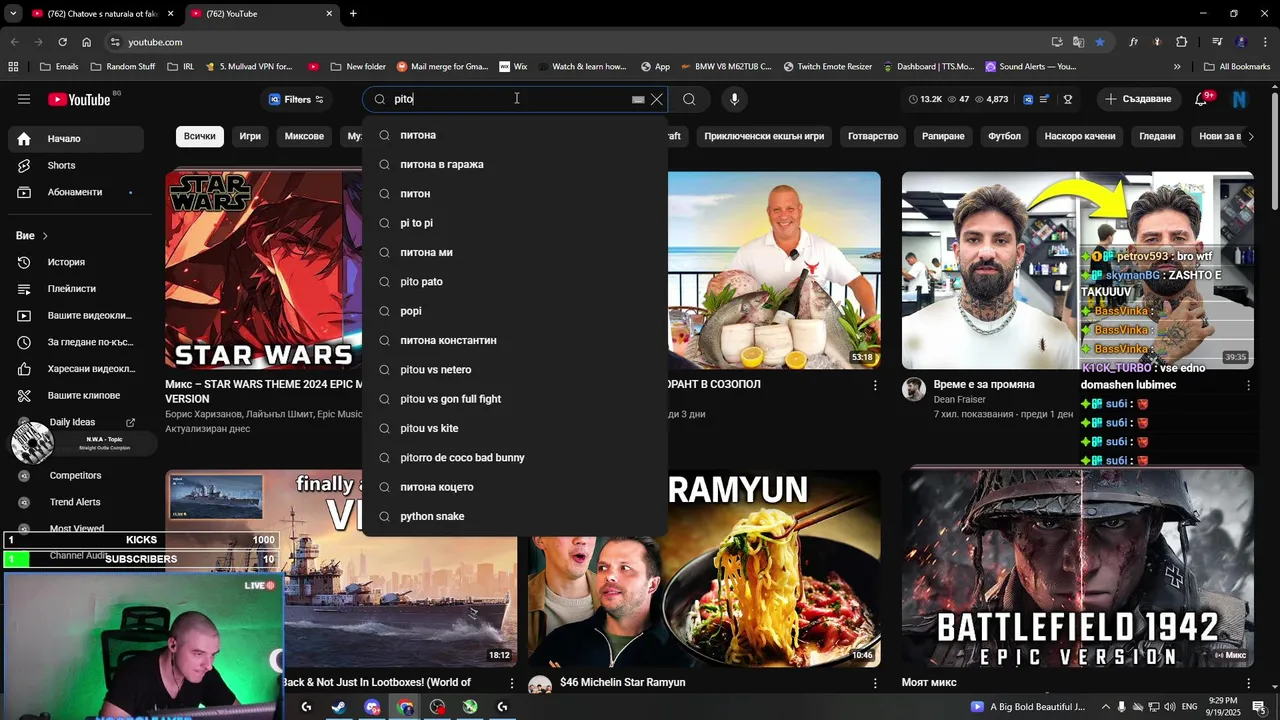
Task: Open the Filters toggle button
Action: (296, 99)
